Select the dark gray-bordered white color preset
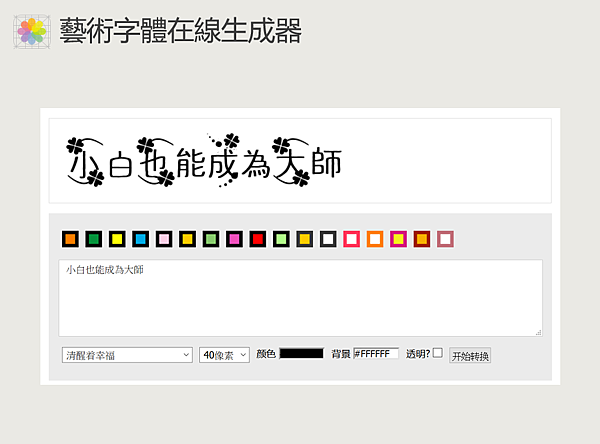The image size is (600, 444). point(328,239)
